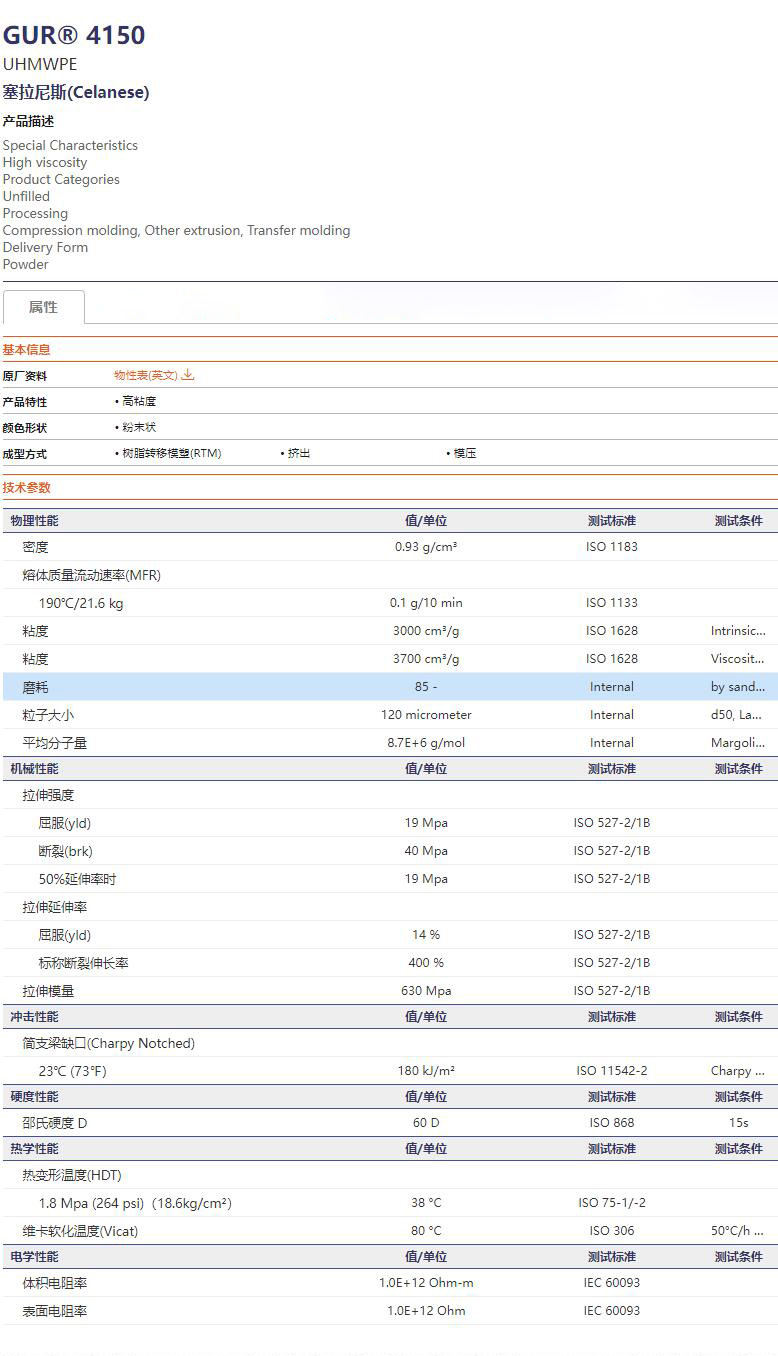Viewport: 778px width, 1356px height.
Task: Click the ISO 75-1/-2 test standard
Action: click(612, 1203)
